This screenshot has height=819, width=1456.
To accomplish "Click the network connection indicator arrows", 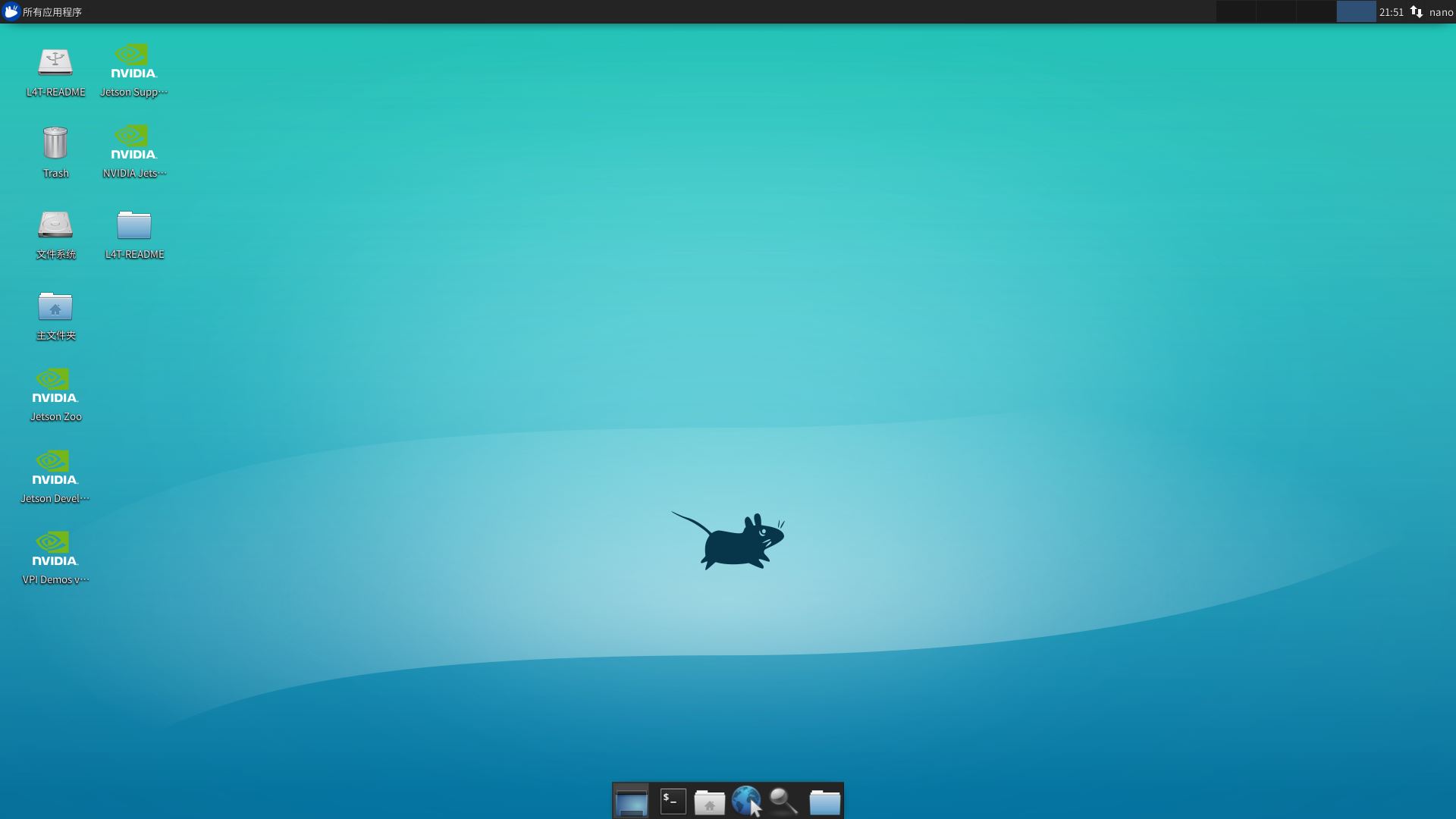I will click(1416, 12).
